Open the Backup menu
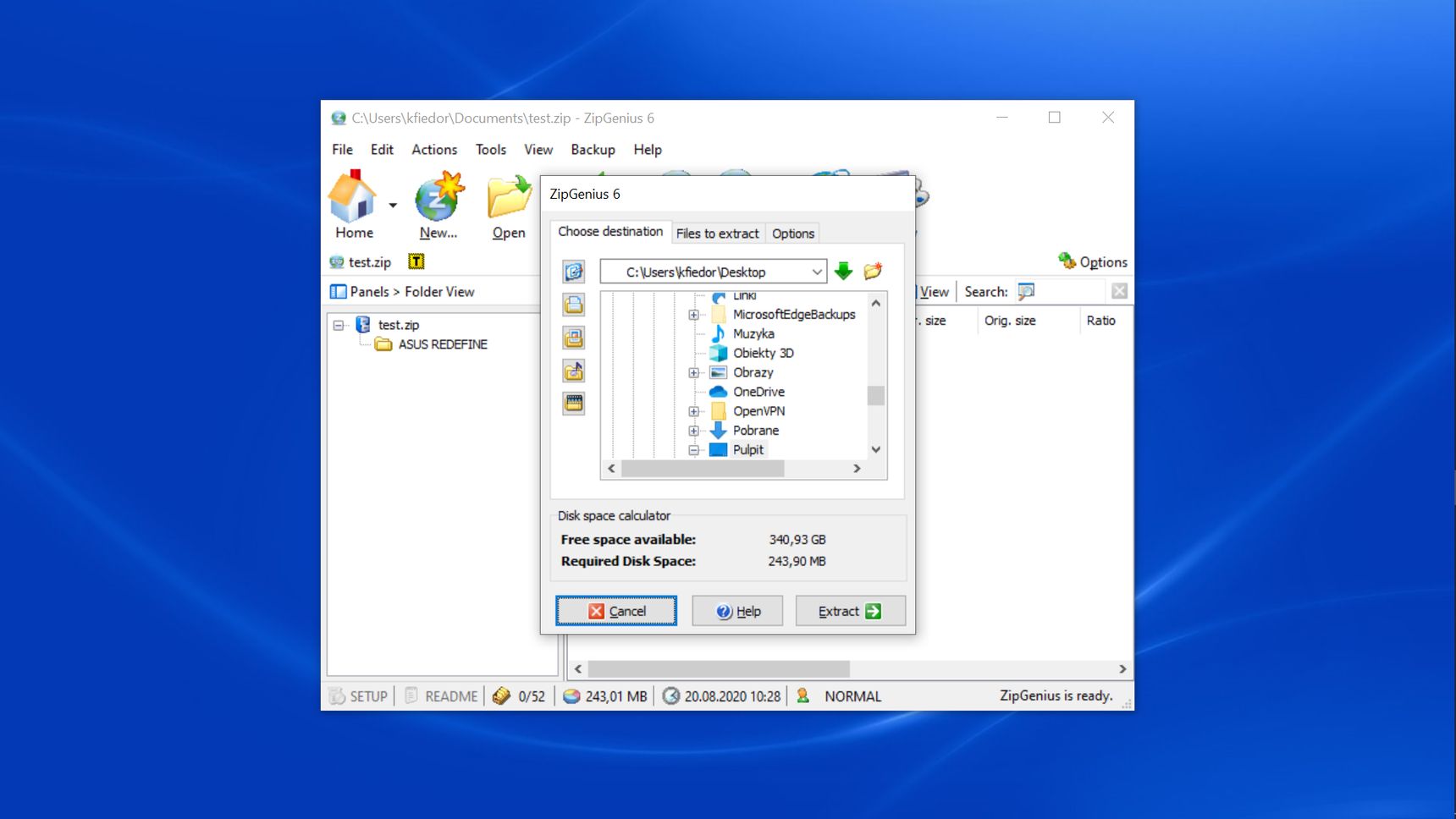This screenshot has height=819, width=1456. 593,150
